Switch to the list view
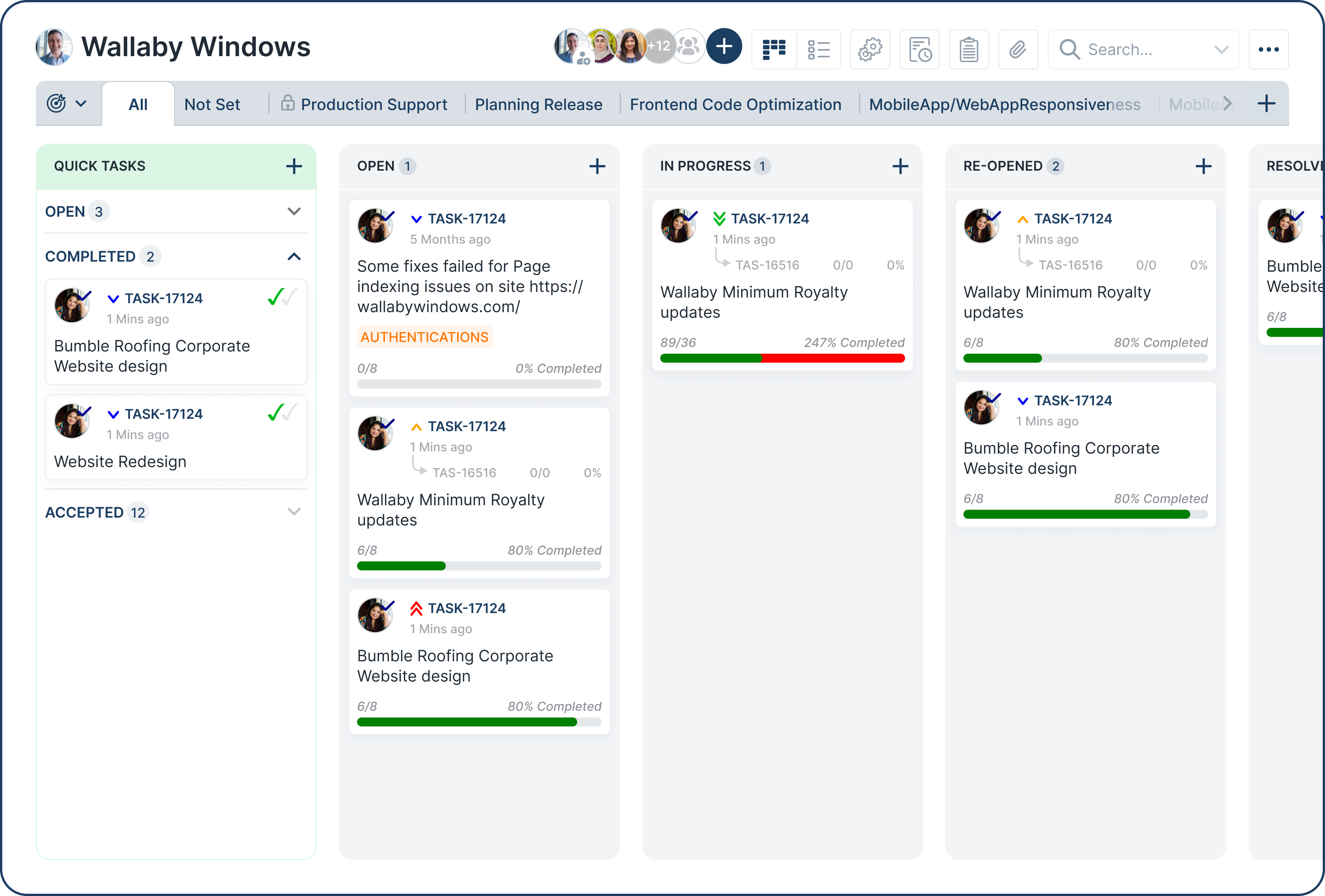 pyautogui.click(x=819, y=49)
